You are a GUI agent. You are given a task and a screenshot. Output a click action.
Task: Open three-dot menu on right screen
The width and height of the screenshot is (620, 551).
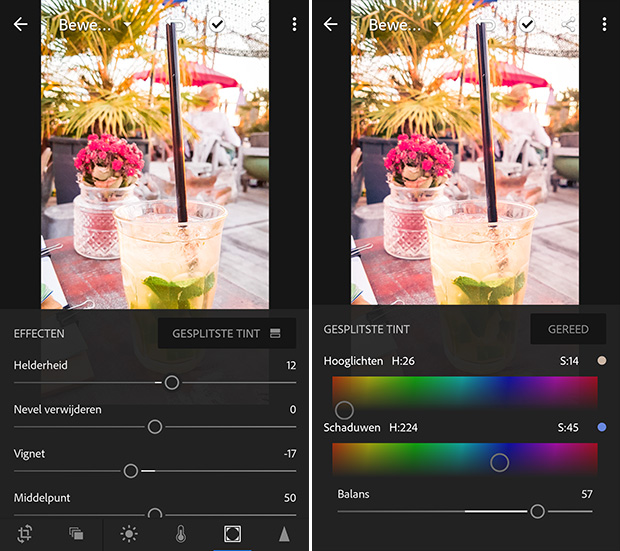(604, 25)
